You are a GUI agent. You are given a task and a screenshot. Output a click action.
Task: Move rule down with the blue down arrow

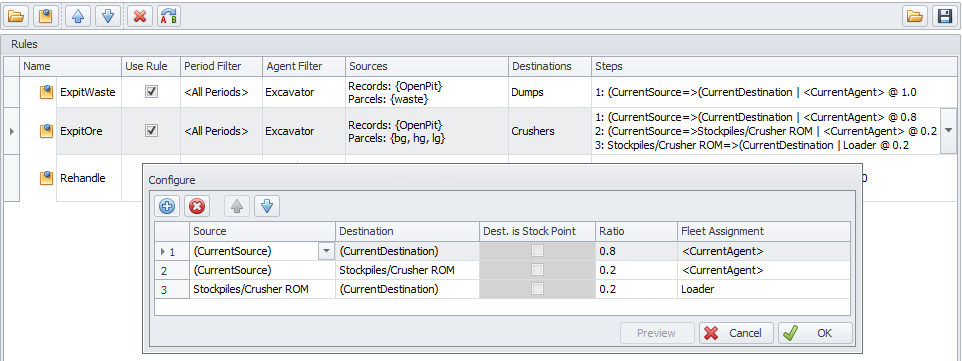108,16
